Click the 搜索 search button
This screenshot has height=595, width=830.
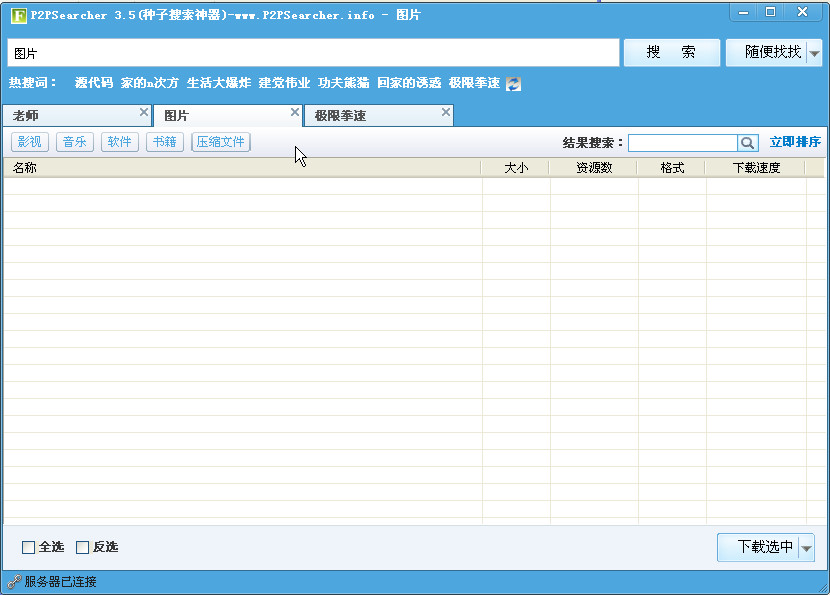pos(672,52)
